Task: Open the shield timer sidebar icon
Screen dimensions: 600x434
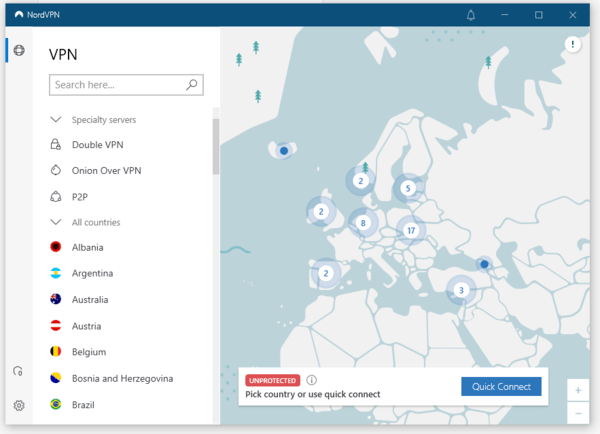Action: point(18,371)
